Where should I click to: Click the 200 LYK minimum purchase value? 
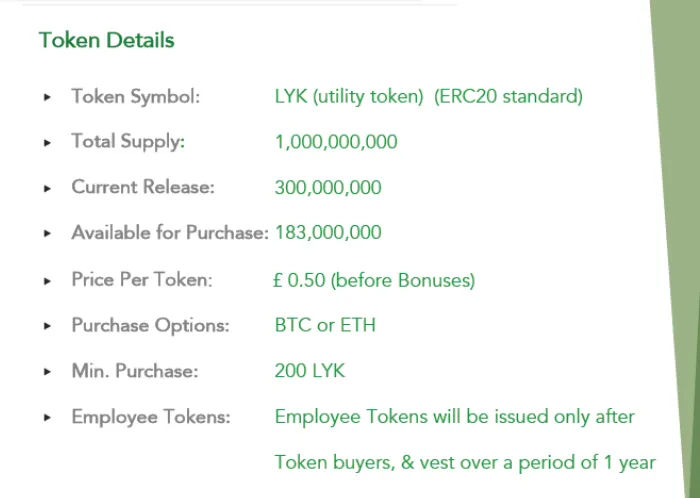click(x=310, y=371)
